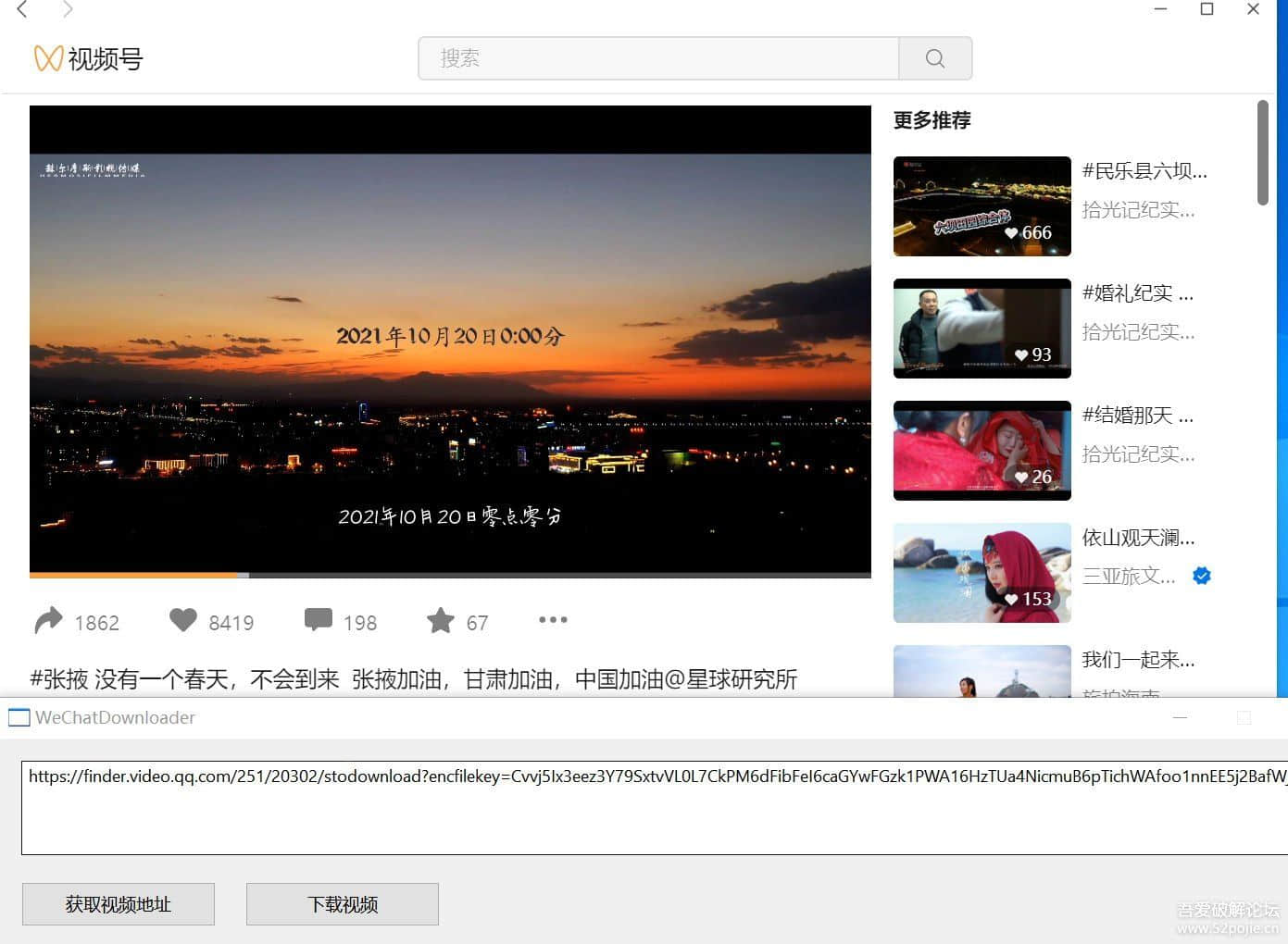Favorite the video with star icon
1288x944 pixels.
pyautogui.click(x=440, y=619)
